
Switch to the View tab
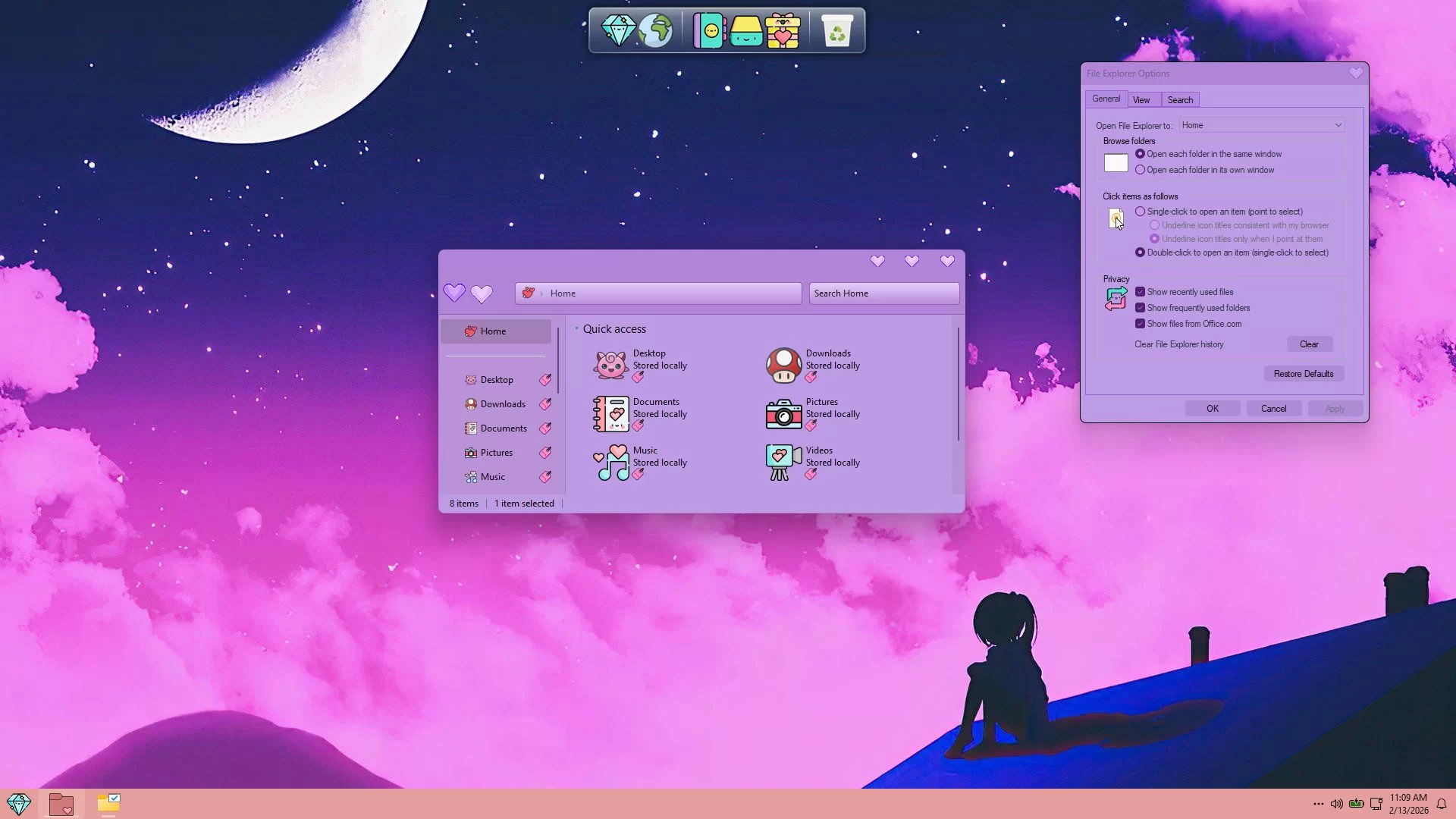[x=1141, y=100]
